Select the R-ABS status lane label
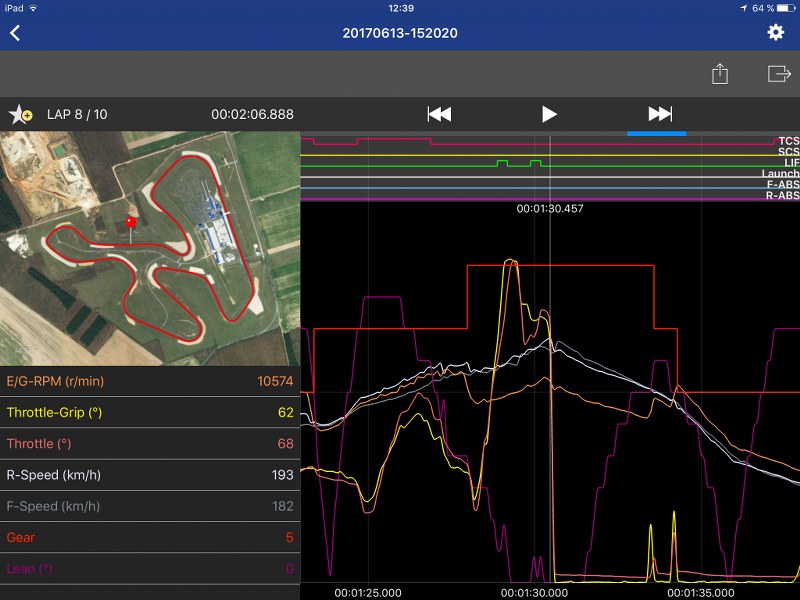 pos(783,195)
